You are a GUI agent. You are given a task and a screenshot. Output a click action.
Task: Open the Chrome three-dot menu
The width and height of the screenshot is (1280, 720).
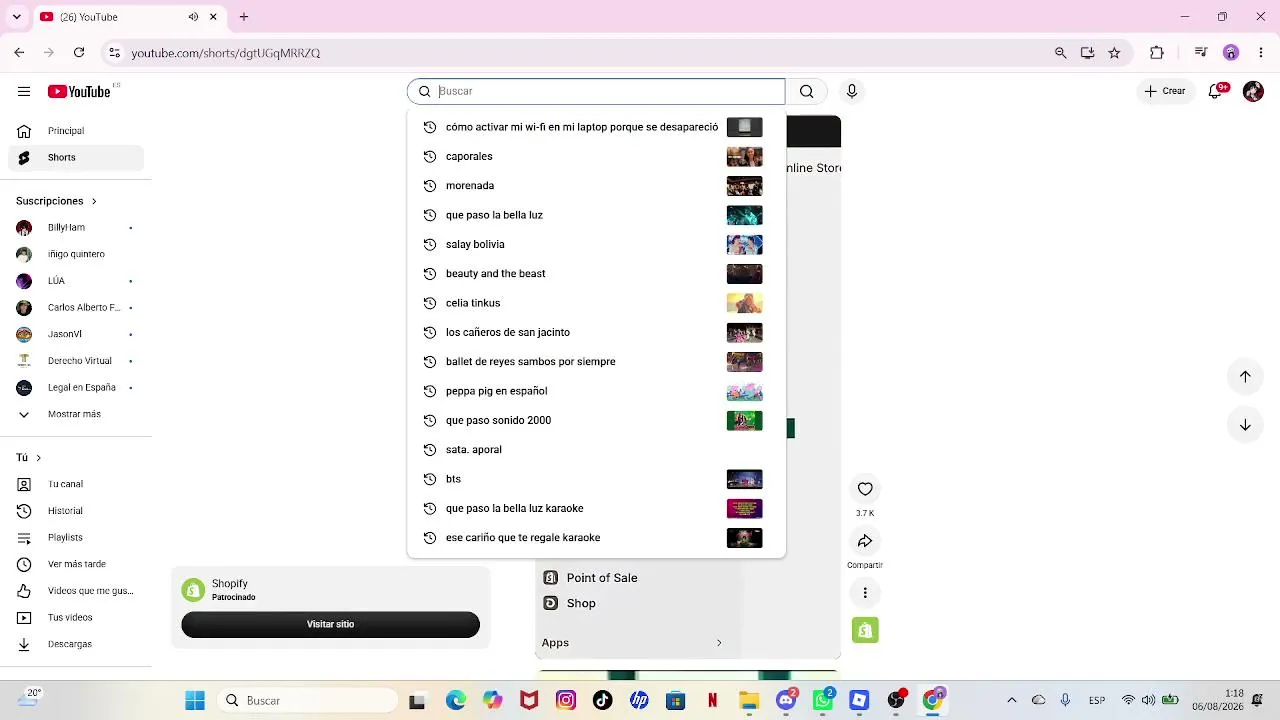[x=1260, y=53]
